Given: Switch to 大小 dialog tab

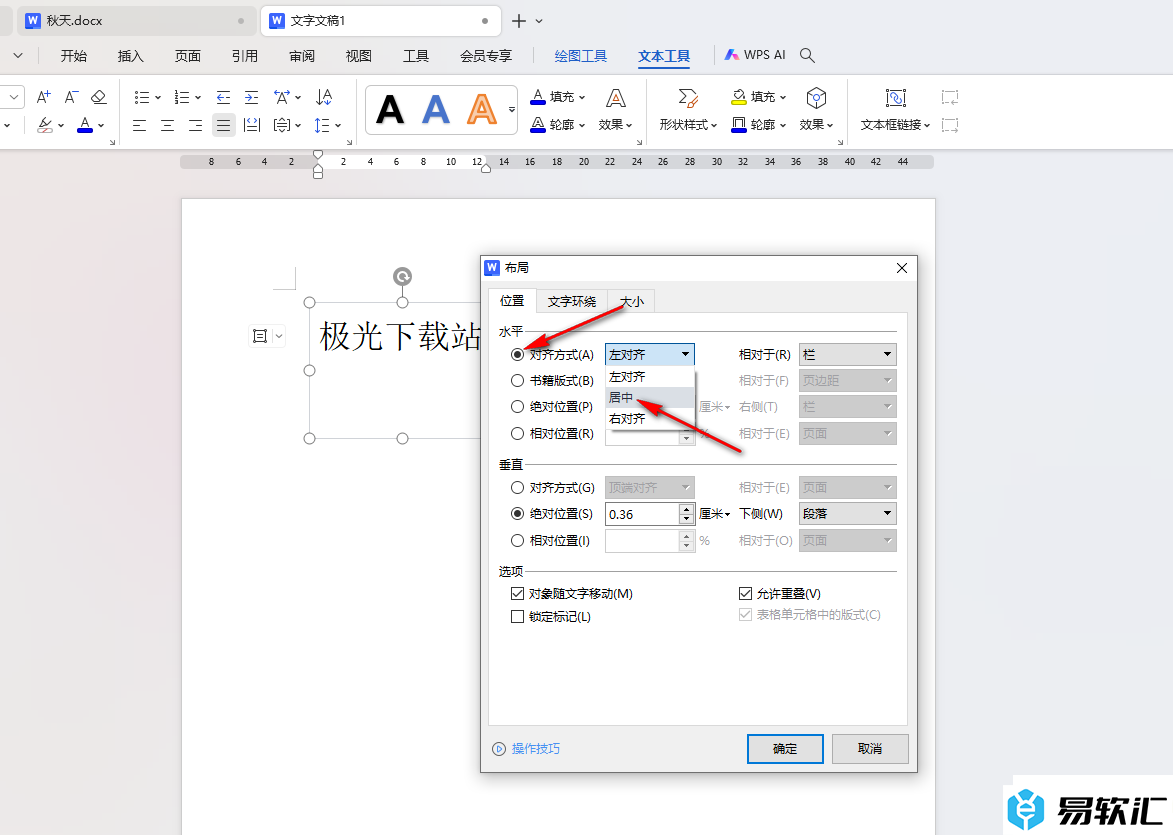Looking at the screenshot, I should point(631,301).
